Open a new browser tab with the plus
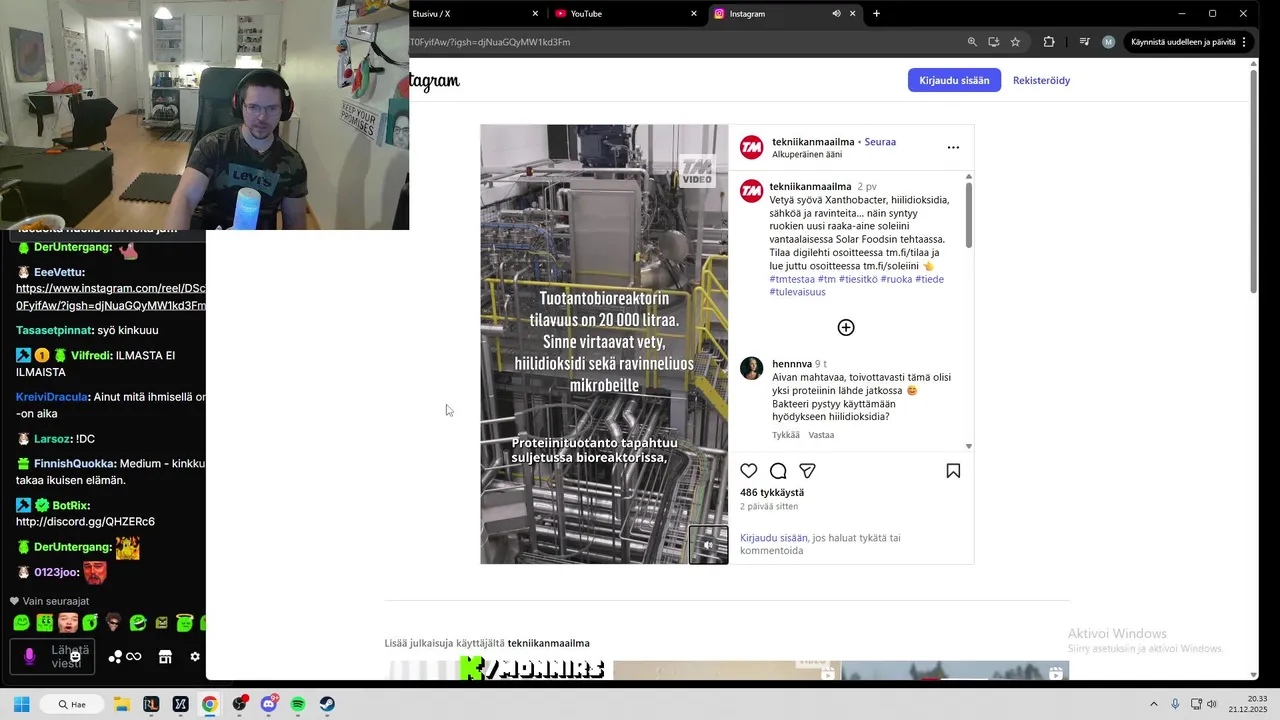This screenshot has width=1280, height=720. point(876,14)
